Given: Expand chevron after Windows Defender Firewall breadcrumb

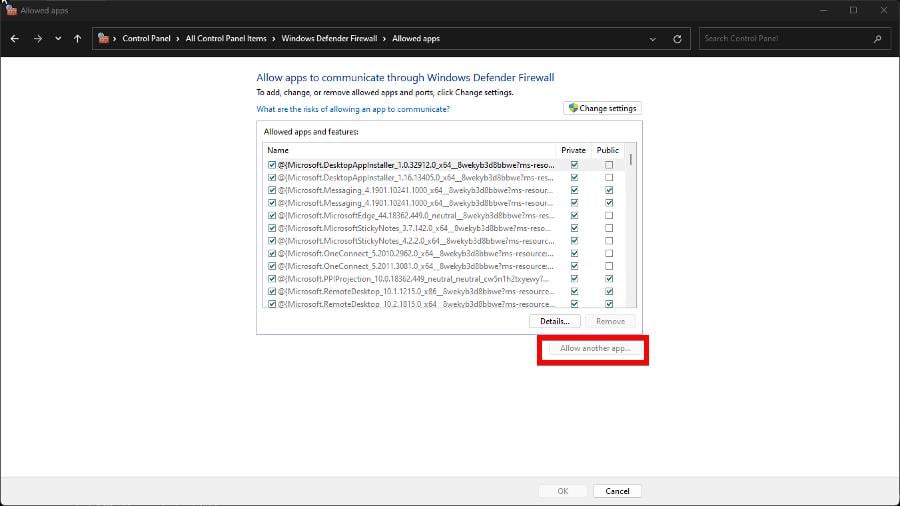Looking at the screenshot, I should 385,38.
